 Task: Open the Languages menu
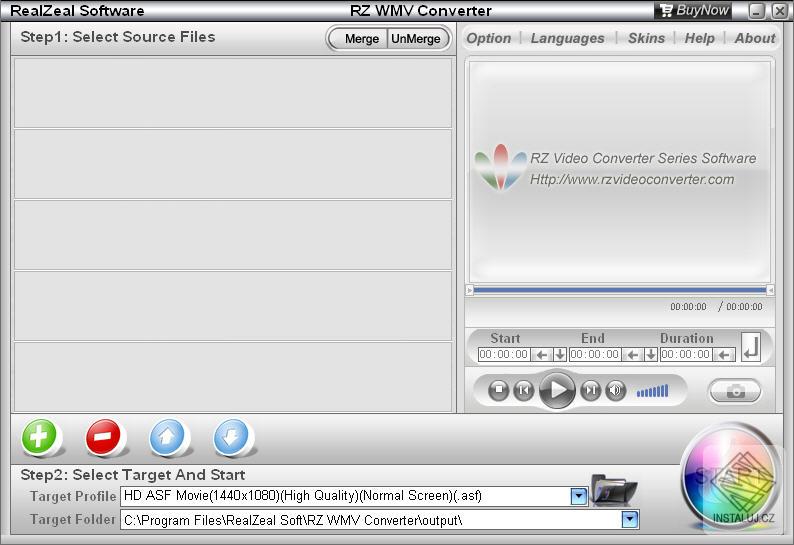pyautogui.click(x=567, y=38)
